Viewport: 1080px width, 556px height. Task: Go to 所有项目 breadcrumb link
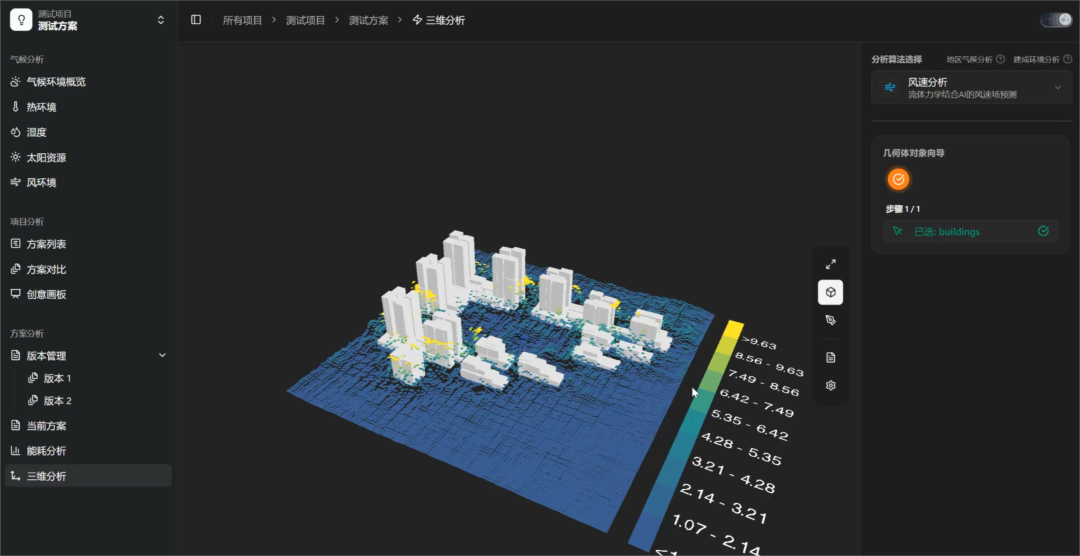tap(242, 21)
